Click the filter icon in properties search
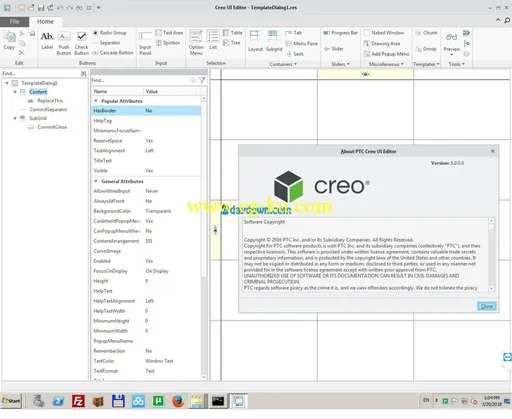512x419 pixels. click(202, 80)
